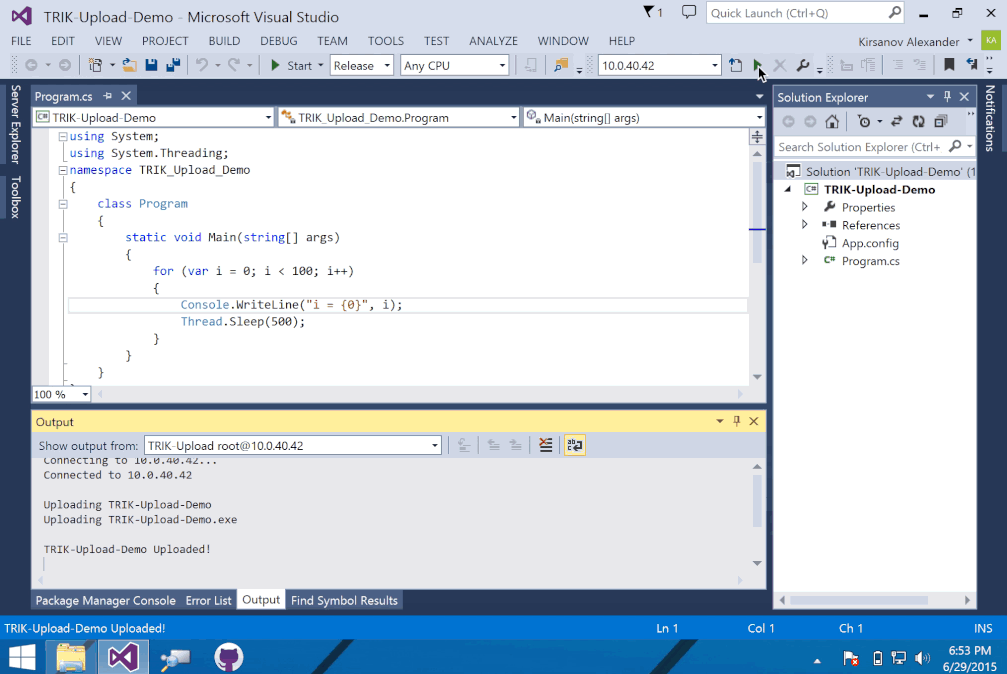Screen dimensions: 1007x674
Task: Click the split editor handle above scrollbar
Action: coord(757,137)
